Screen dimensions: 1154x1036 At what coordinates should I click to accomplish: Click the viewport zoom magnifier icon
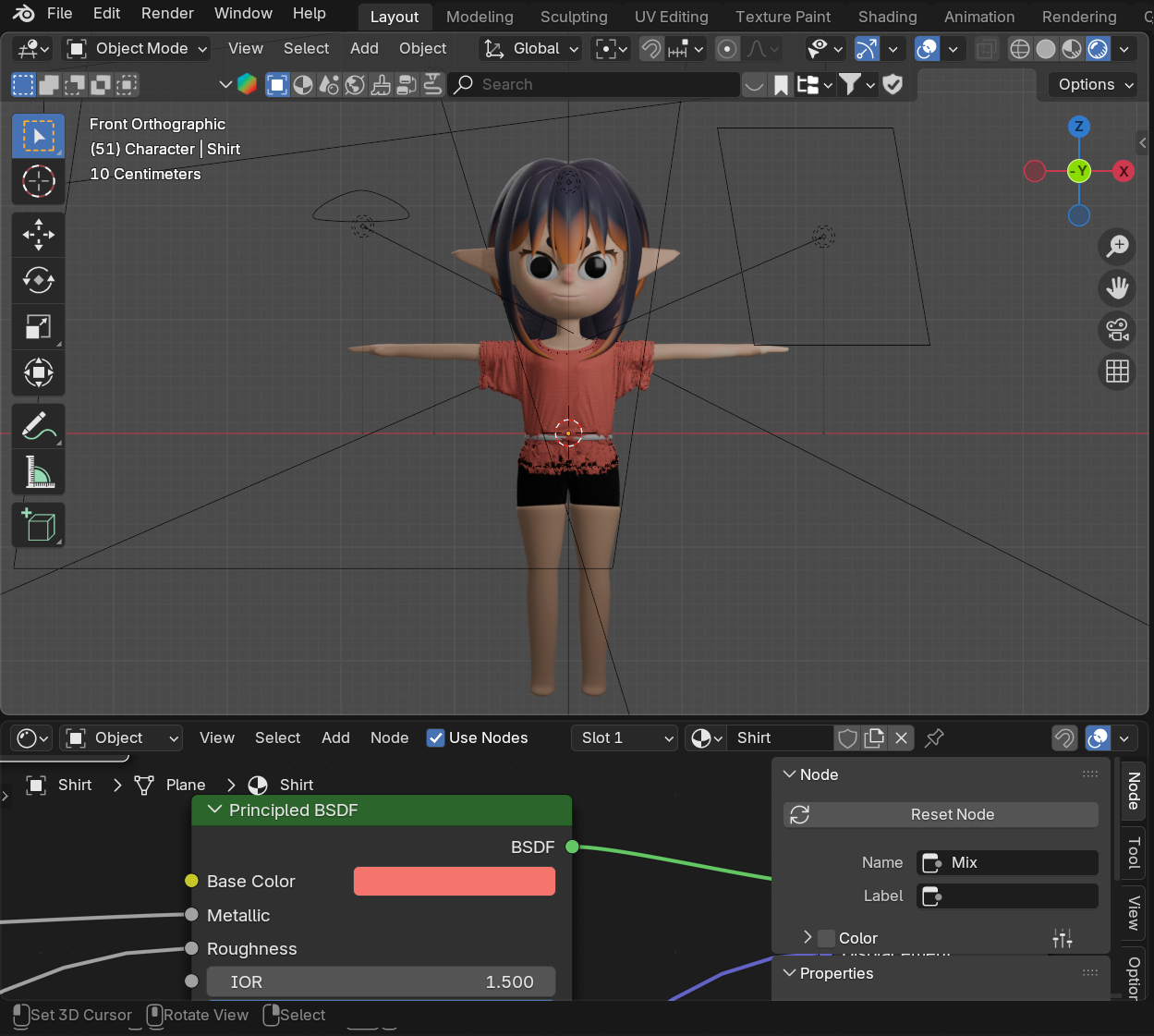coord(1117,245)
